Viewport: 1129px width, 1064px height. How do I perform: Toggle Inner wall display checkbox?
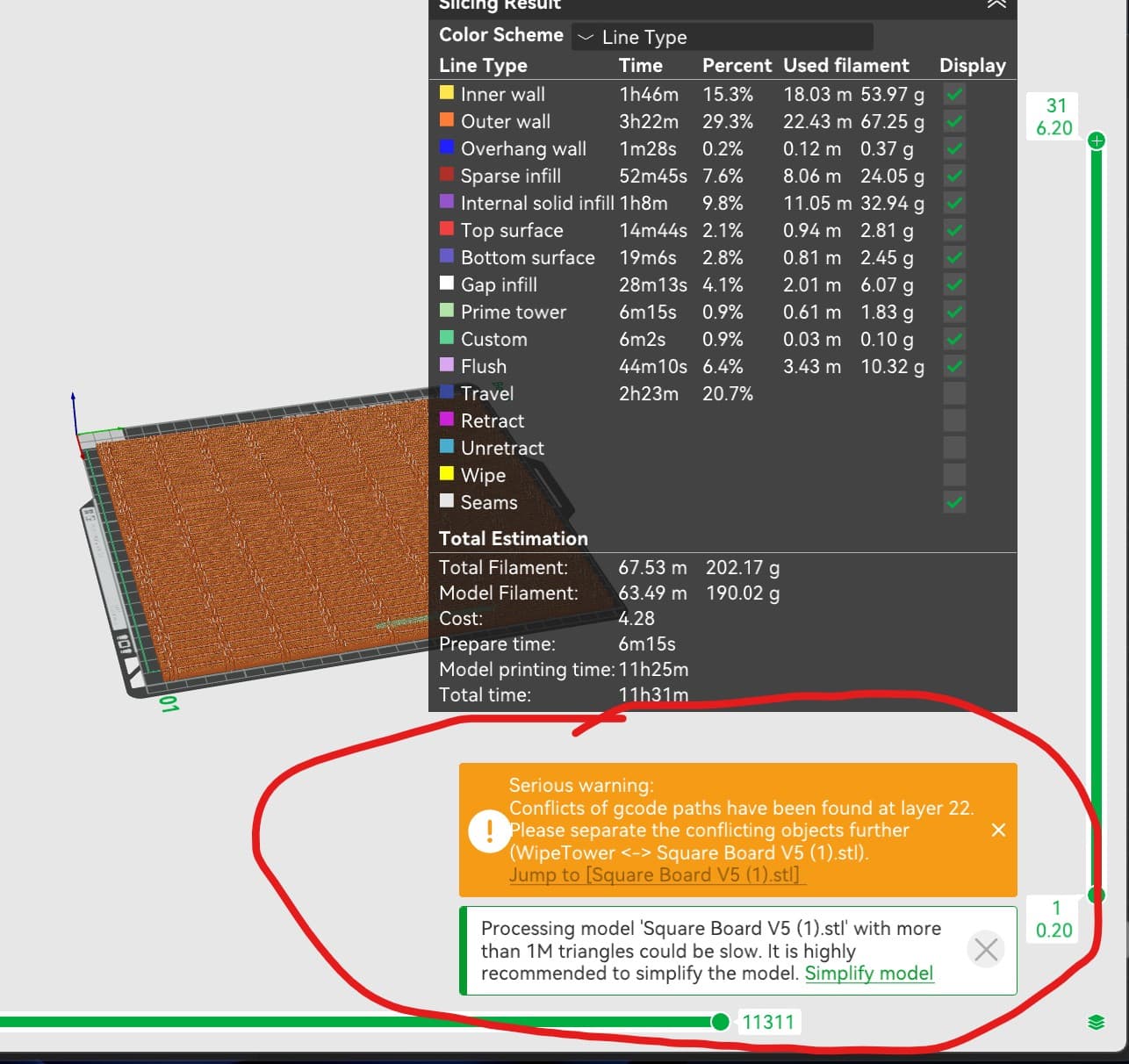pyautogui.click(x=954, y=94)
